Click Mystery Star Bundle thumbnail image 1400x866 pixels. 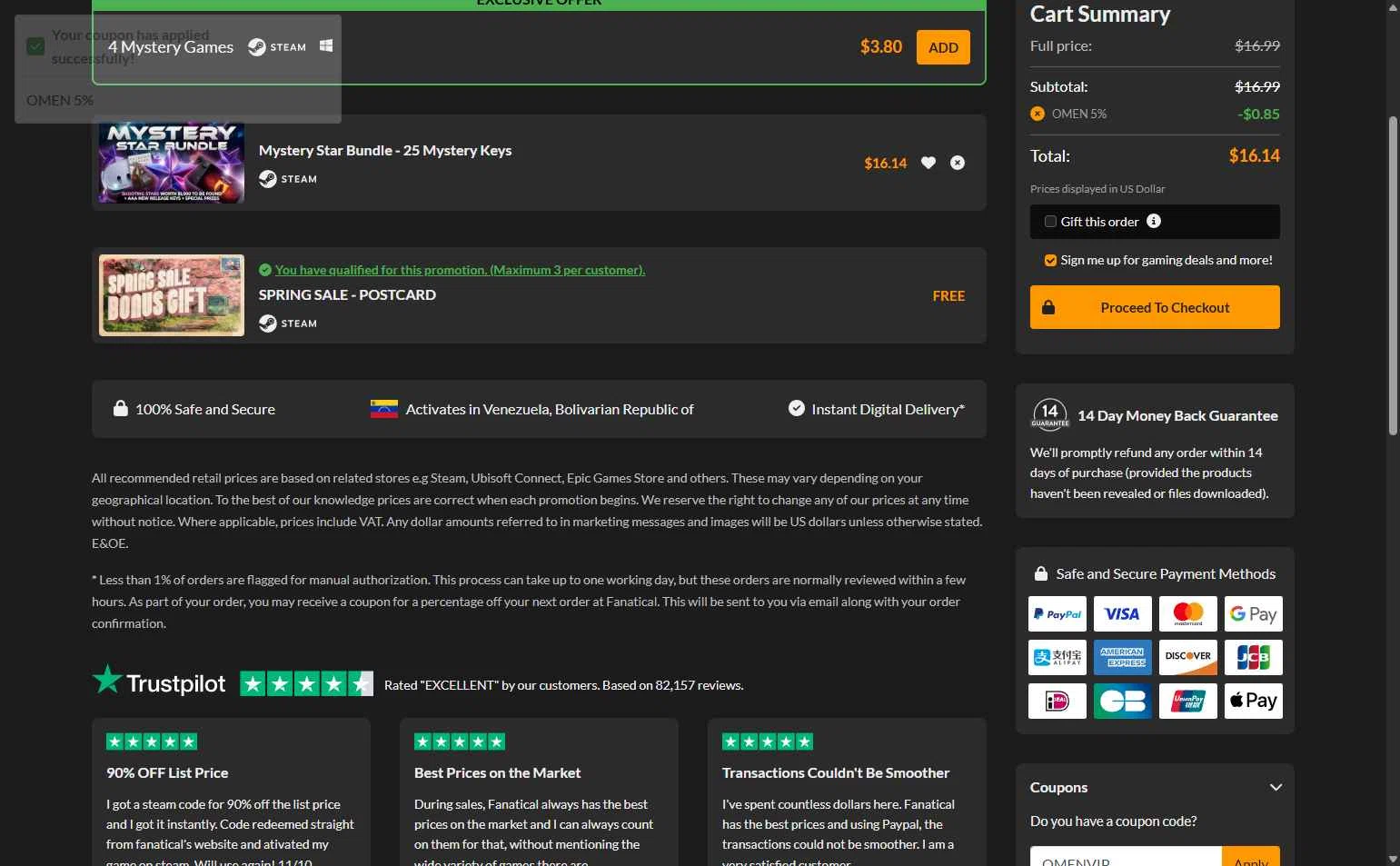[x=172, y=163]
